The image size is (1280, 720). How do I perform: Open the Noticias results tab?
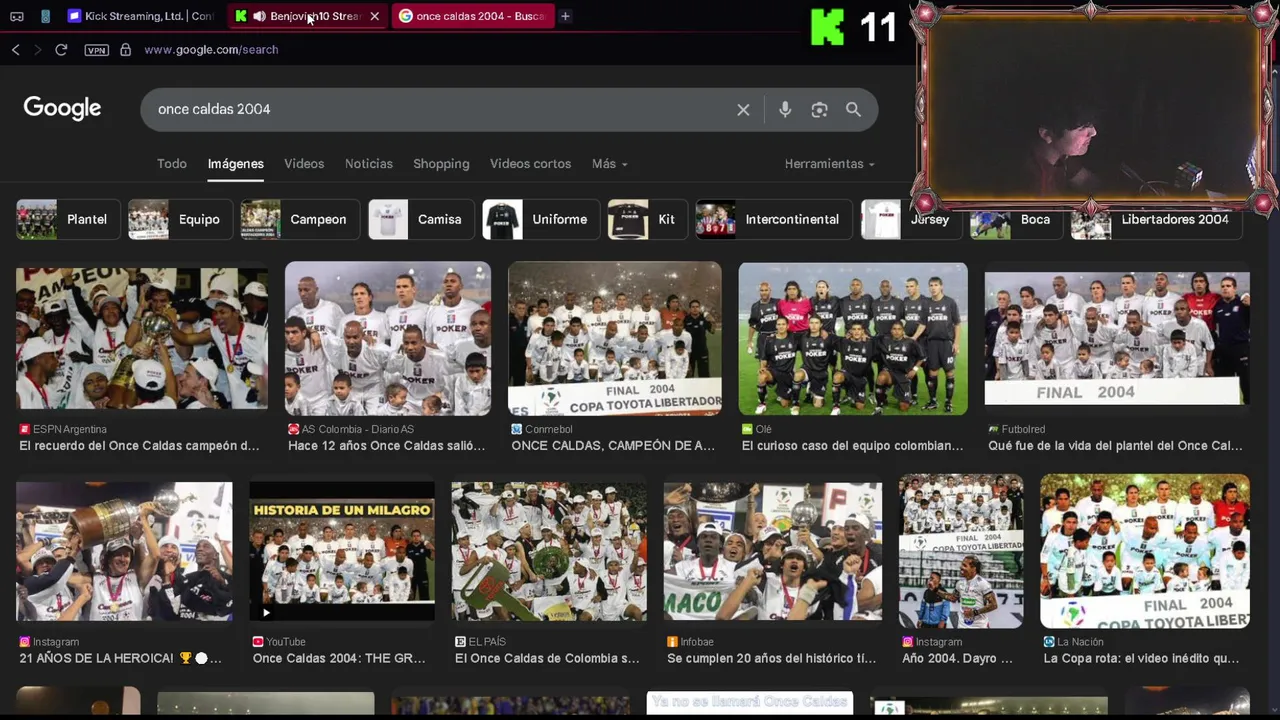click(369, 164)
